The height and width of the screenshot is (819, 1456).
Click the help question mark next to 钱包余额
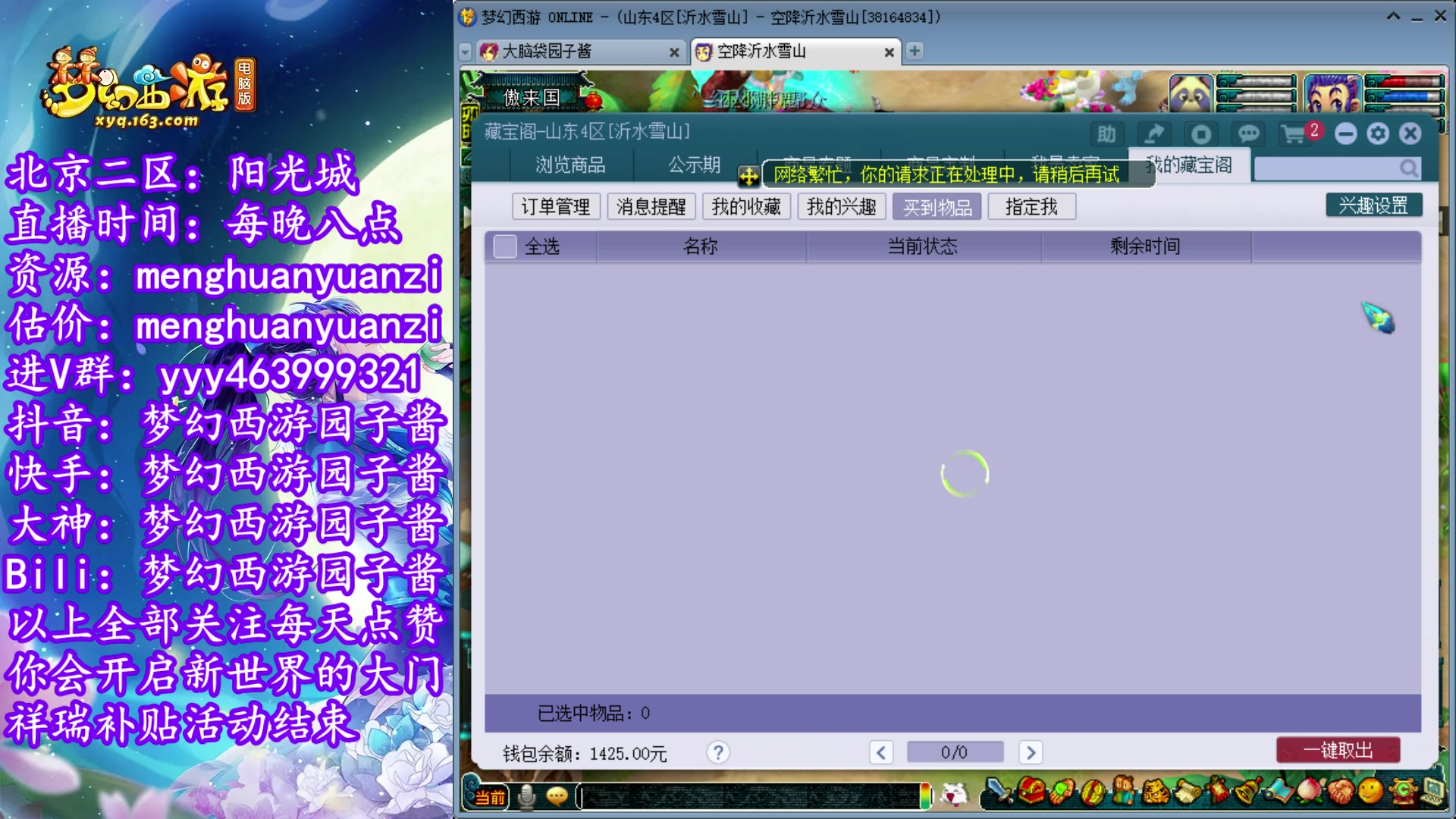coord(717,752)
